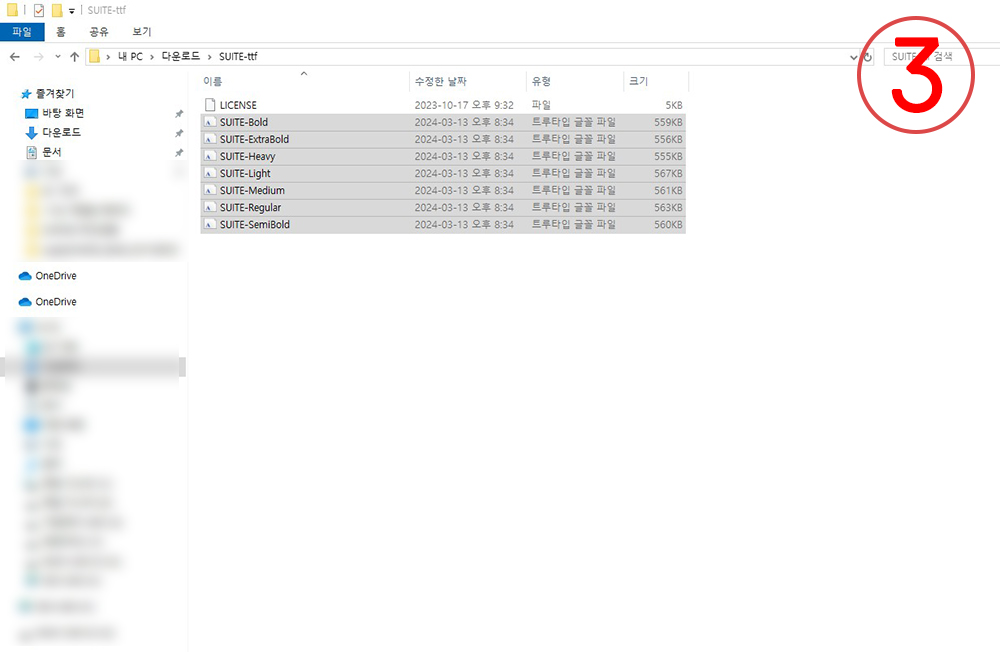Select the LICENSE file icon
This screenshot has height=652, width=1000.
click(x=210, y=105)
